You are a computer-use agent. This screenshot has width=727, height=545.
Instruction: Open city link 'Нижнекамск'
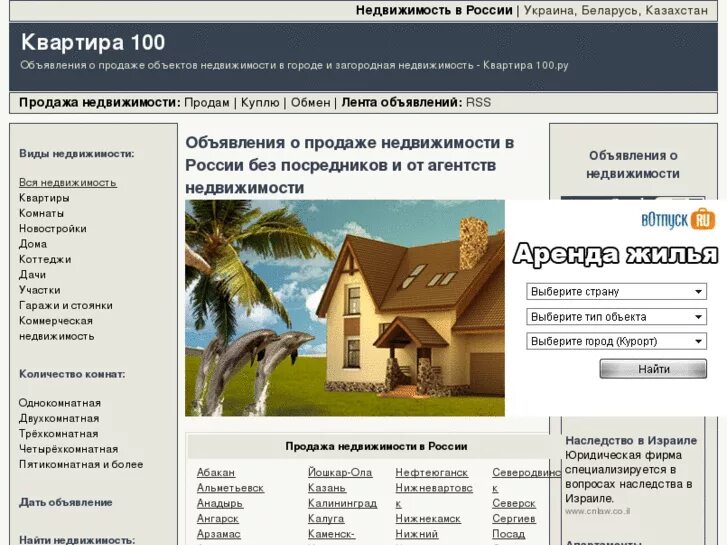(x=428, y=519)
